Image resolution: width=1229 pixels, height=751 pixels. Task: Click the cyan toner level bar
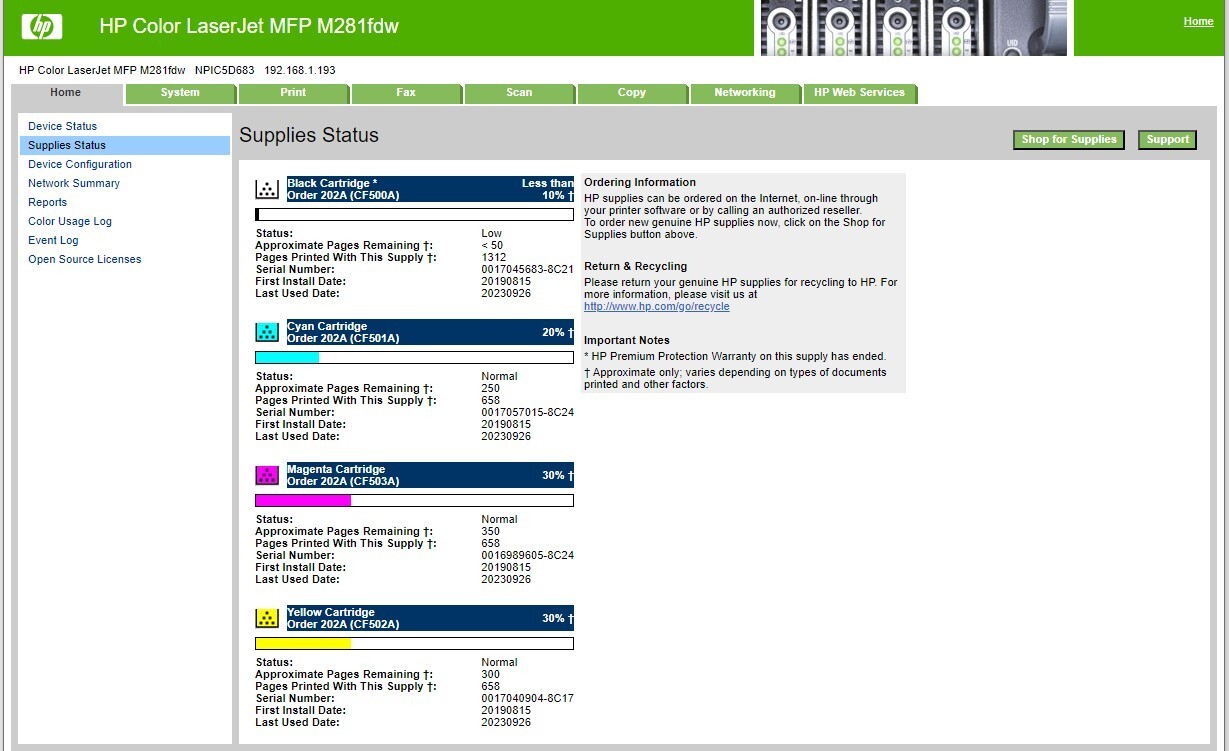click(415, 357)
